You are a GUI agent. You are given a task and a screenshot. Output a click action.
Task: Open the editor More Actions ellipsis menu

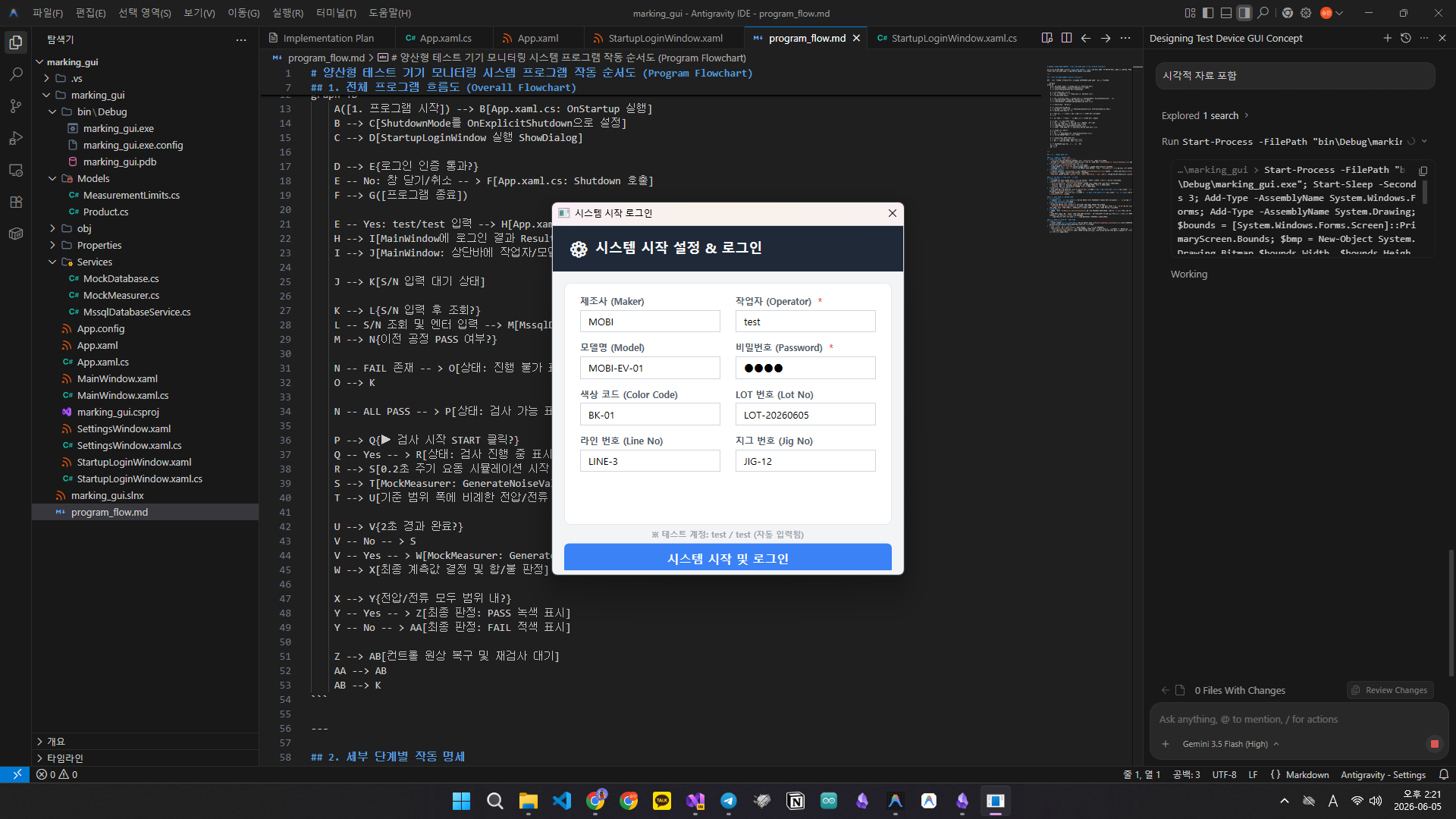(1125, 38)
